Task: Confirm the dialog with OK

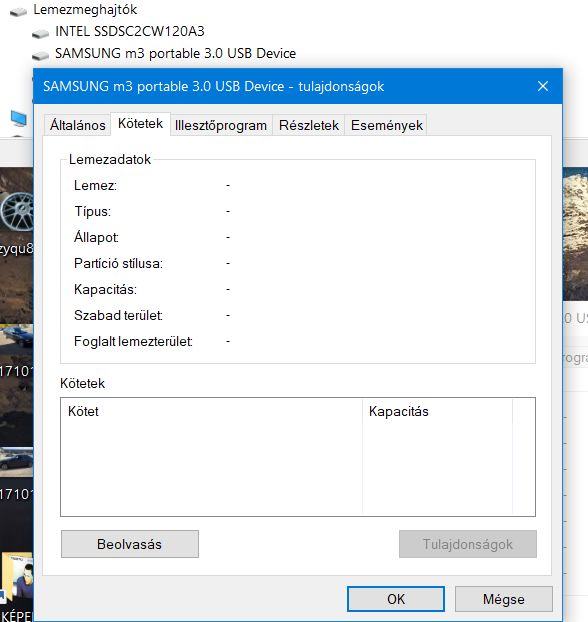Action: tap(396, 599)
